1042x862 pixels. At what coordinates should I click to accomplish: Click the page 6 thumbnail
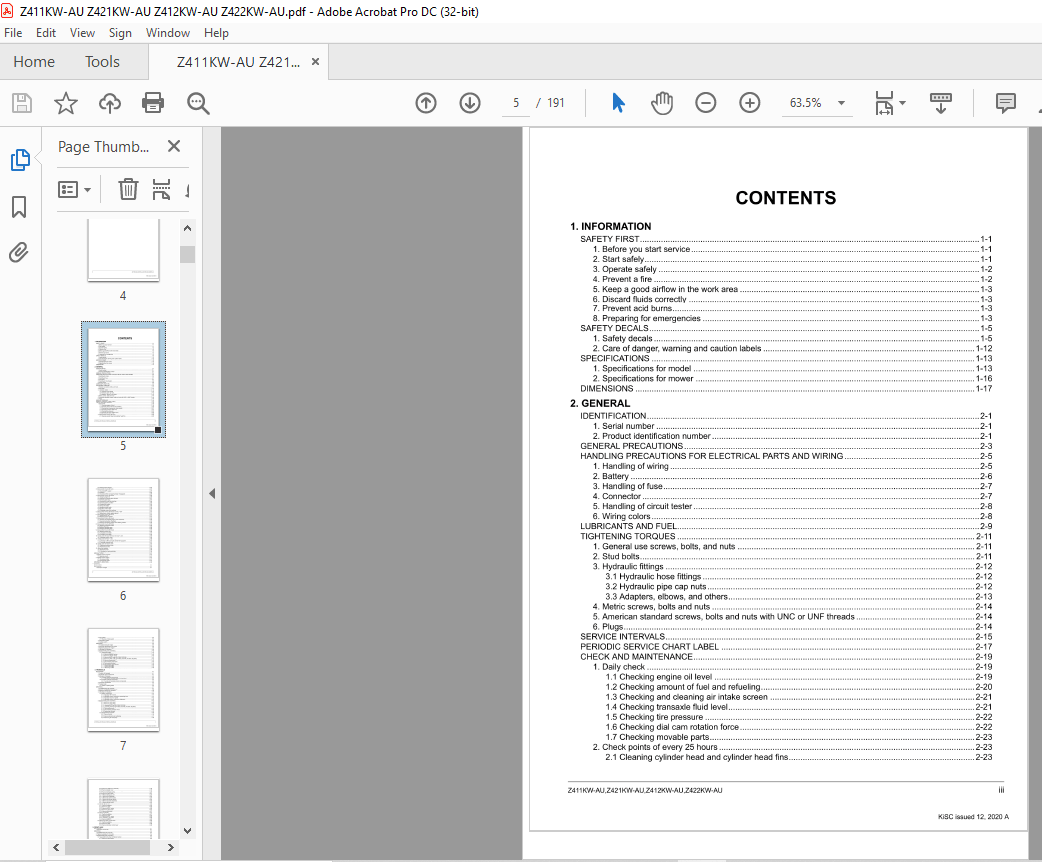pyautogui.click(x=122, y=530)
